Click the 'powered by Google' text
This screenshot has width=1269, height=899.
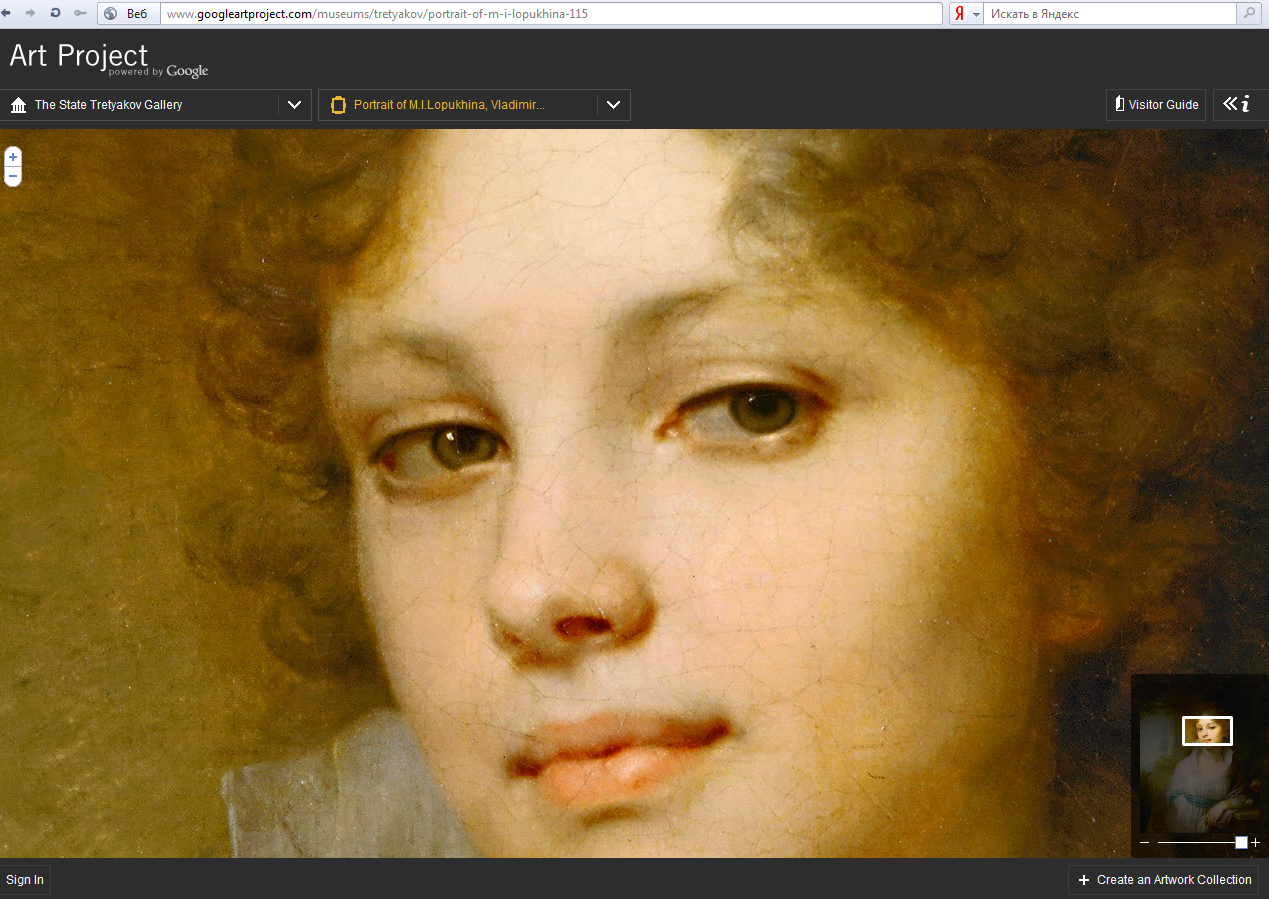tap(158, 71)
